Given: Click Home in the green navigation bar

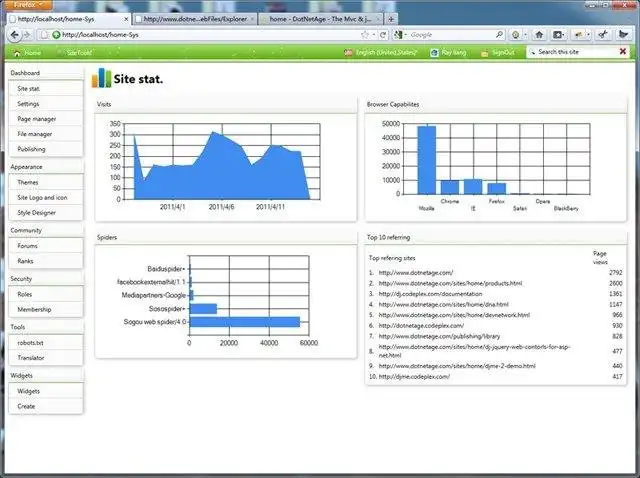Looking at the screenshot, I should 32,53.
